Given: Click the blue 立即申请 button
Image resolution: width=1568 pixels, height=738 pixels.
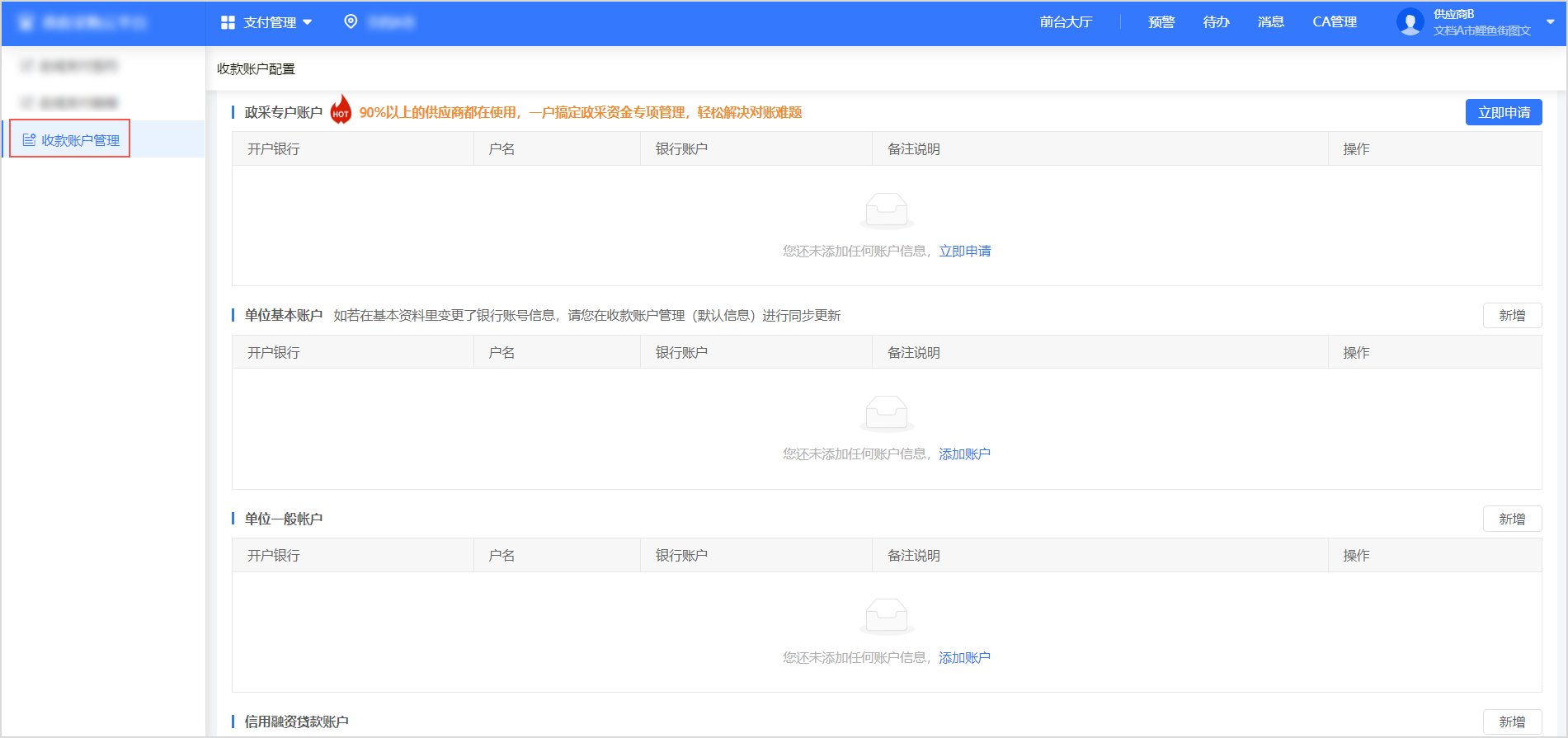Looking at the screenshot, I should (1504, 112).
